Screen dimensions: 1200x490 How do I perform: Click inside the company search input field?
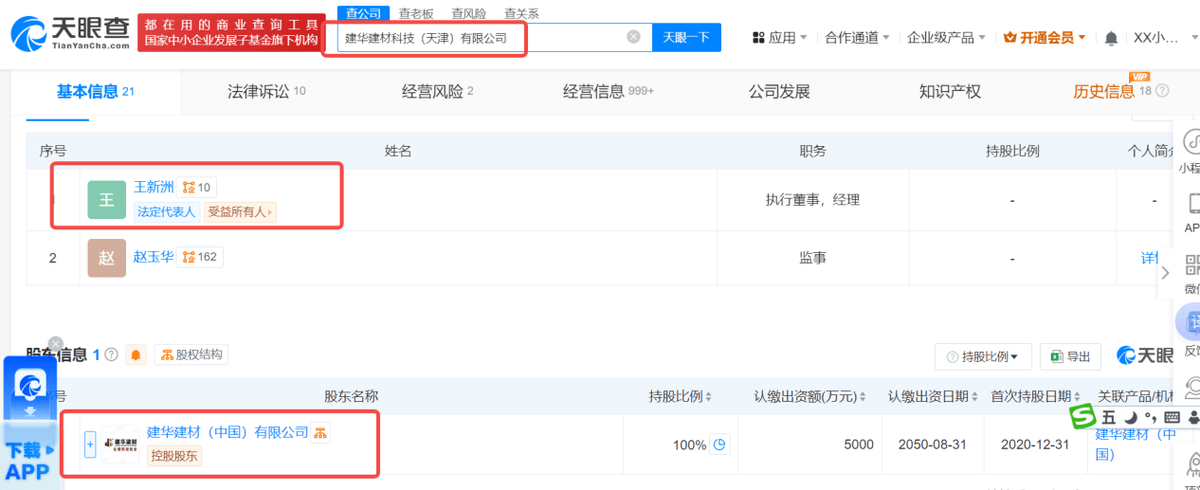(480, 38)
